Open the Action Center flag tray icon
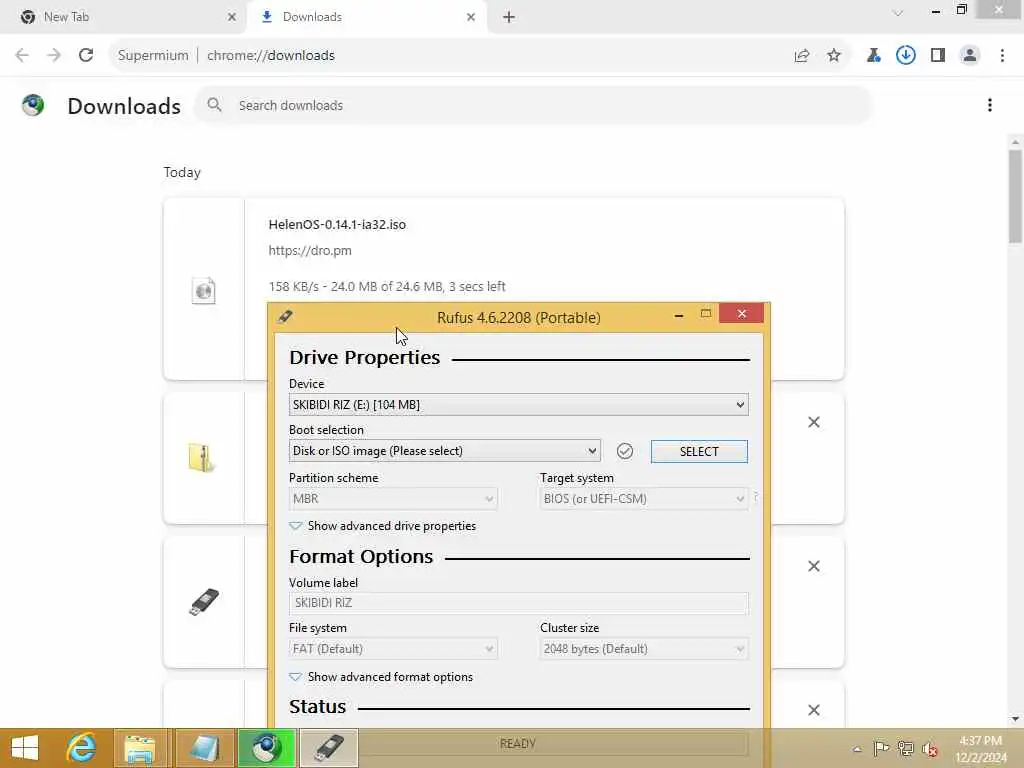This screenshot has height=768, width=1024. 881,748
